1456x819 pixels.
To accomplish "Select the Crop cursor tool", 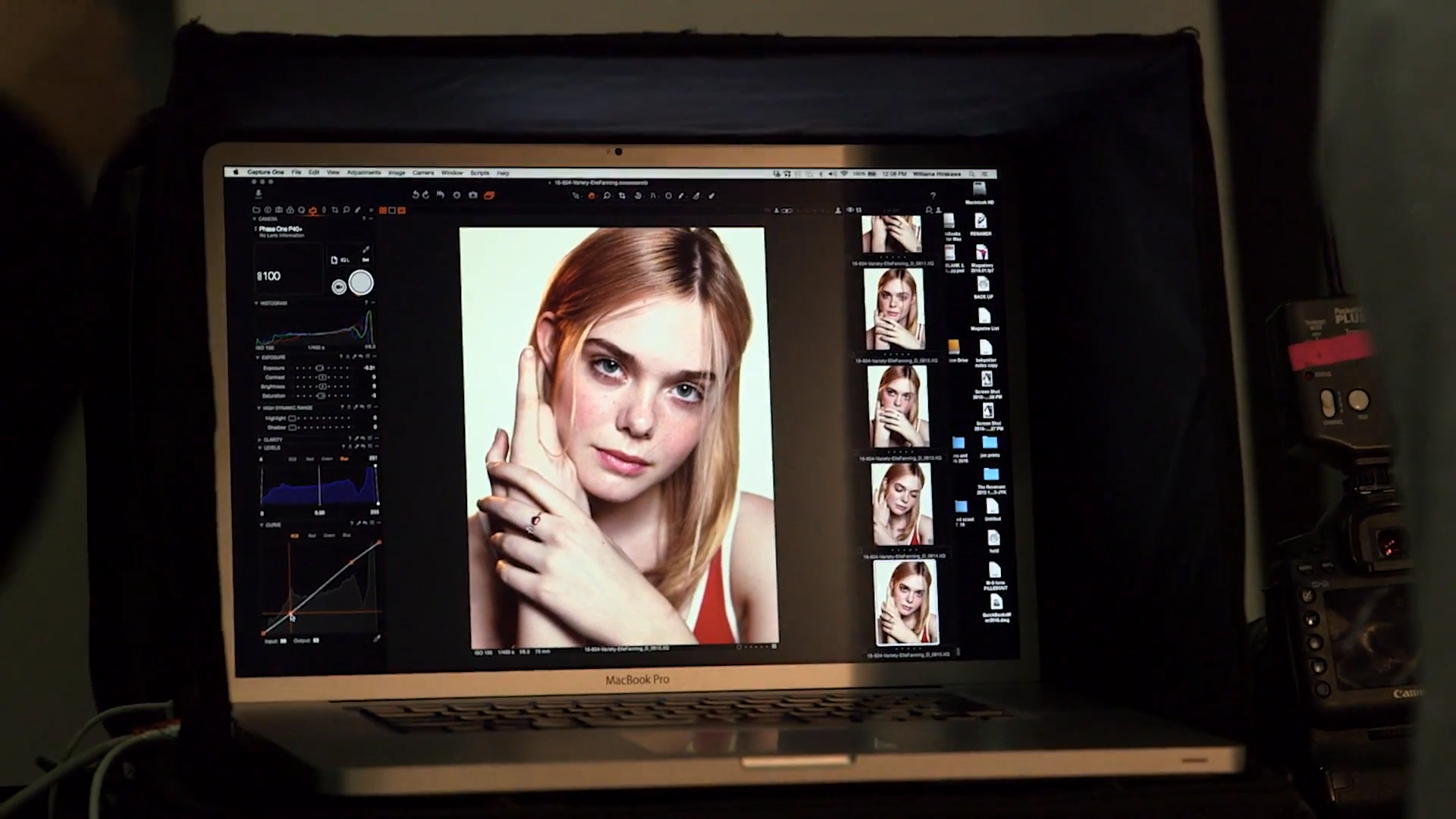I will [622, 196].
